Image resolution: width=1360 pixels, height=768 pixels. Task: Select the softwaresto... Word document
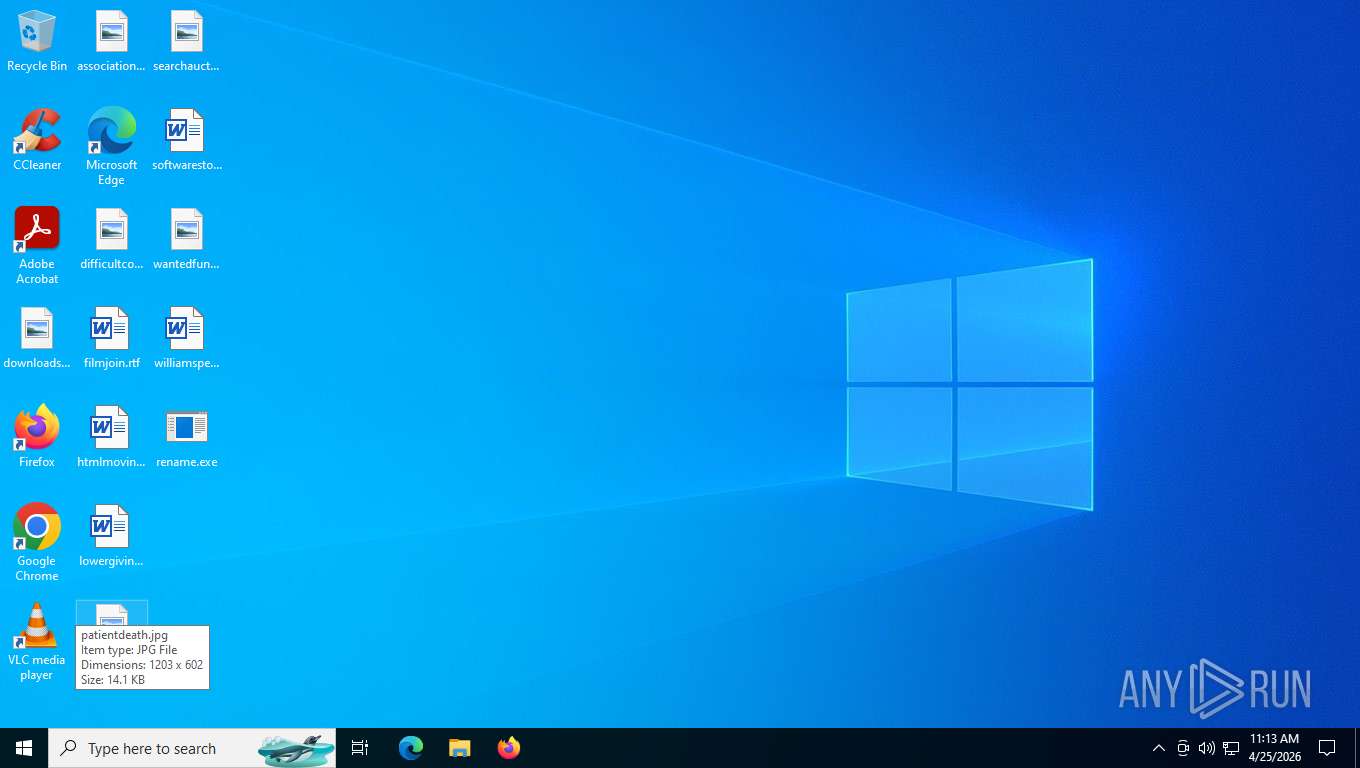(186, 140)
